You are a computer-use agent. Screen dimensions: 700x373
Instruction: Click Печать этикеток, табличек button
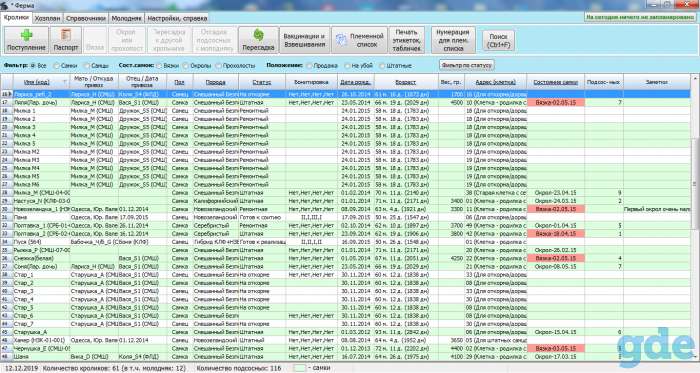(x=407, y=40)
